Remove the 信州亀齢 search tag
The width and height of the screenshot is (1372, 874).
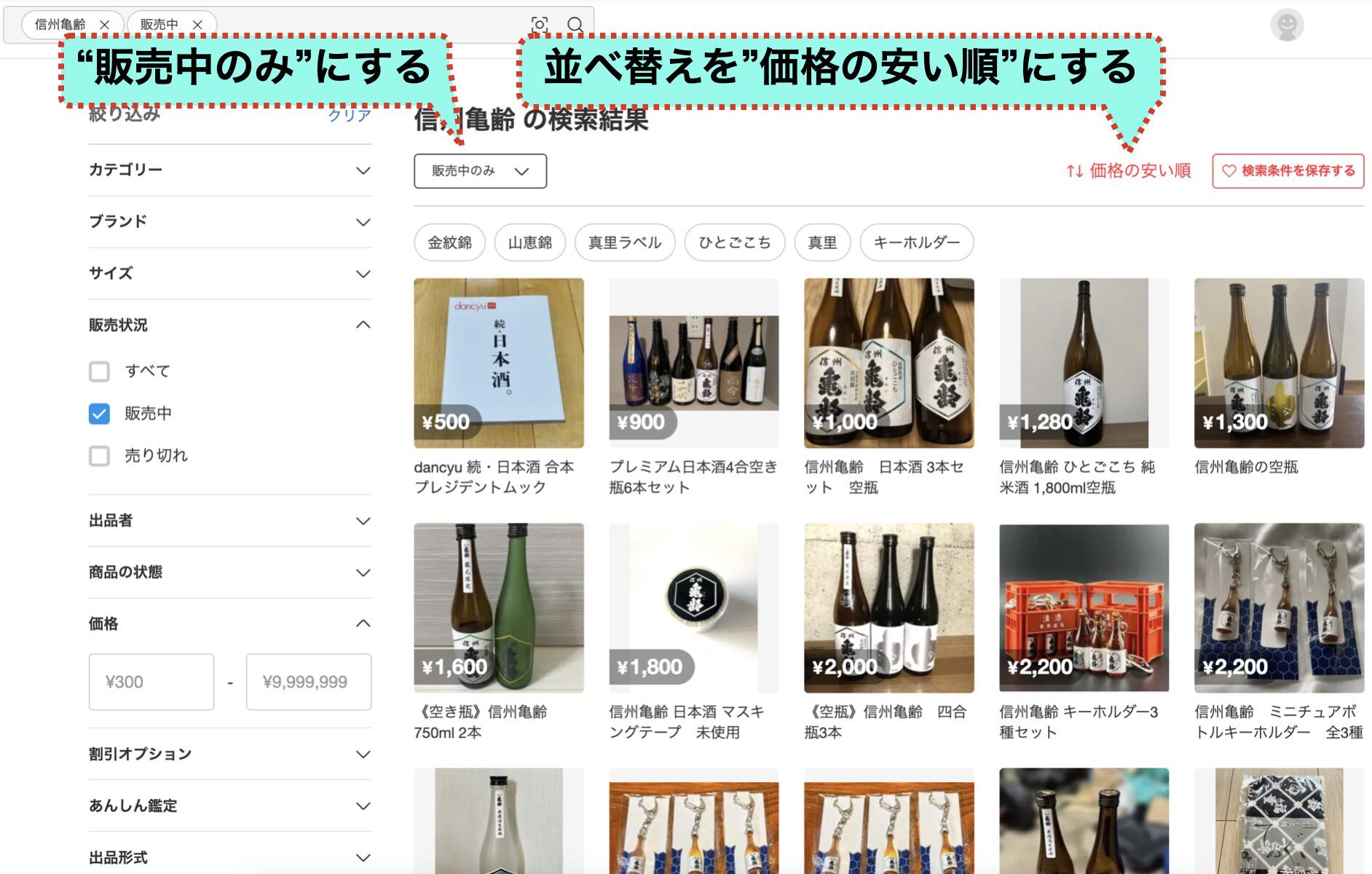[x=104, y=25]
